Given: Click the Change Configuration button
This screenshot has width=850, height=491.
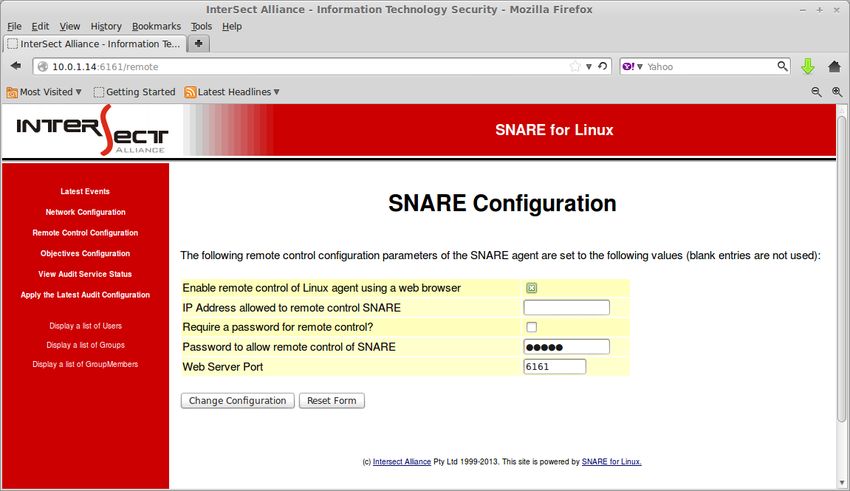Looking at the screenshot, I should click(x=237, y=400).
